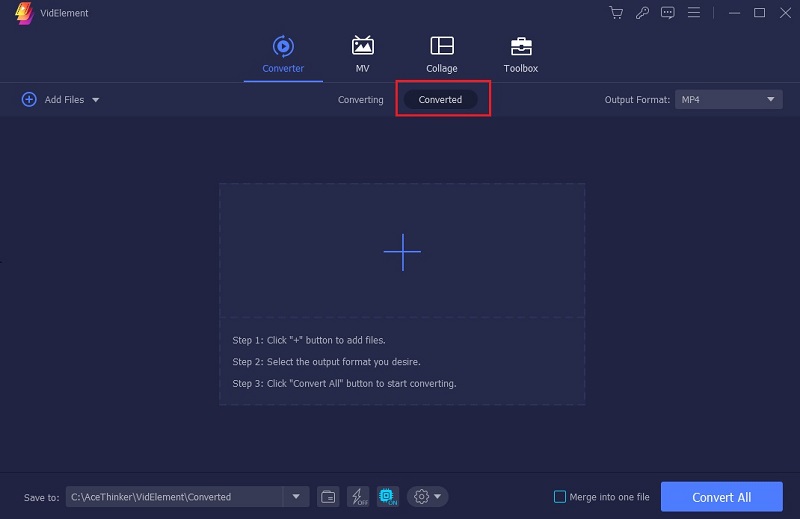Click the Convert All button
800x519 pixels.
[721, 497]
